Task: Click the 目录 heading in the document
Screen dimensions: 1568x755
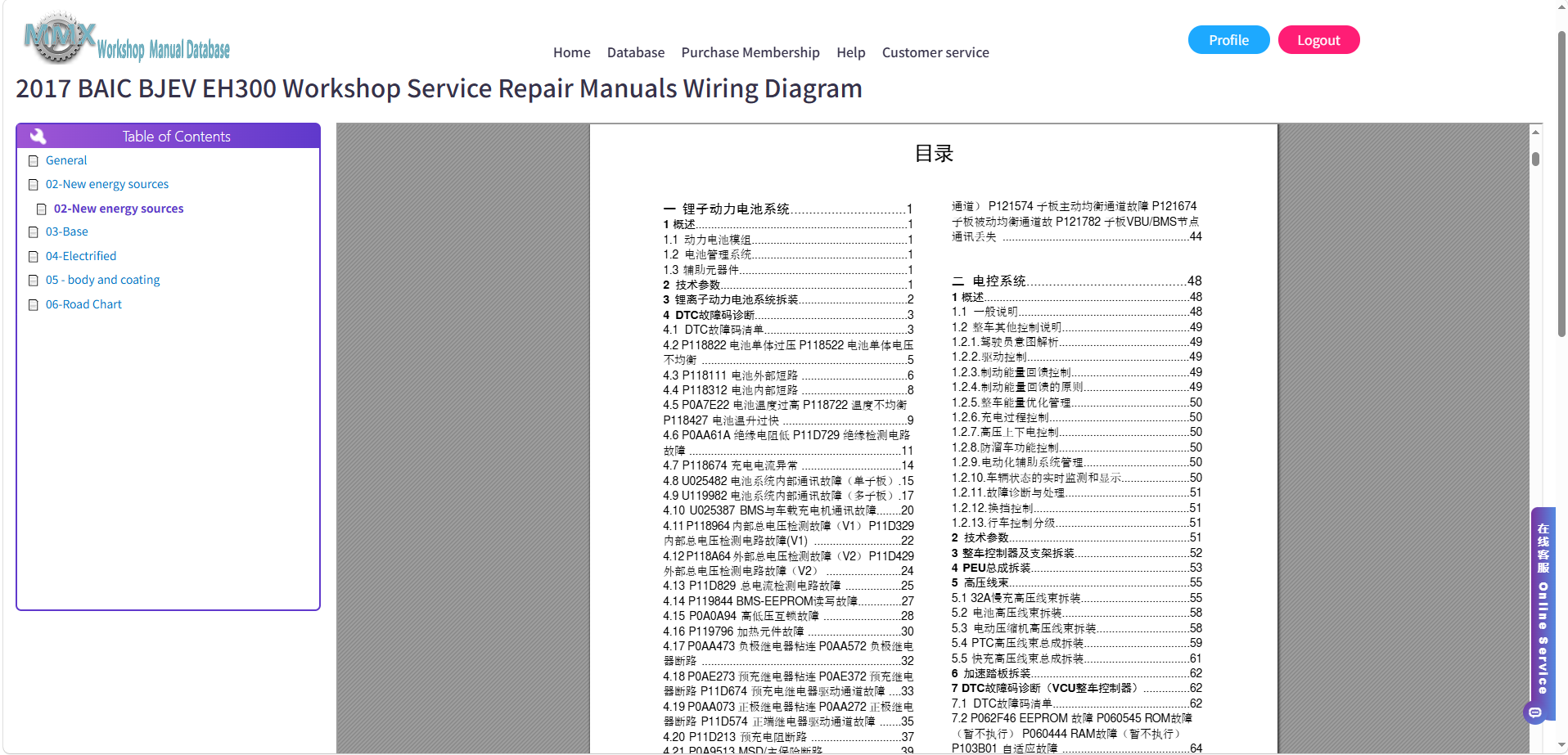Action: click(934, 154)
